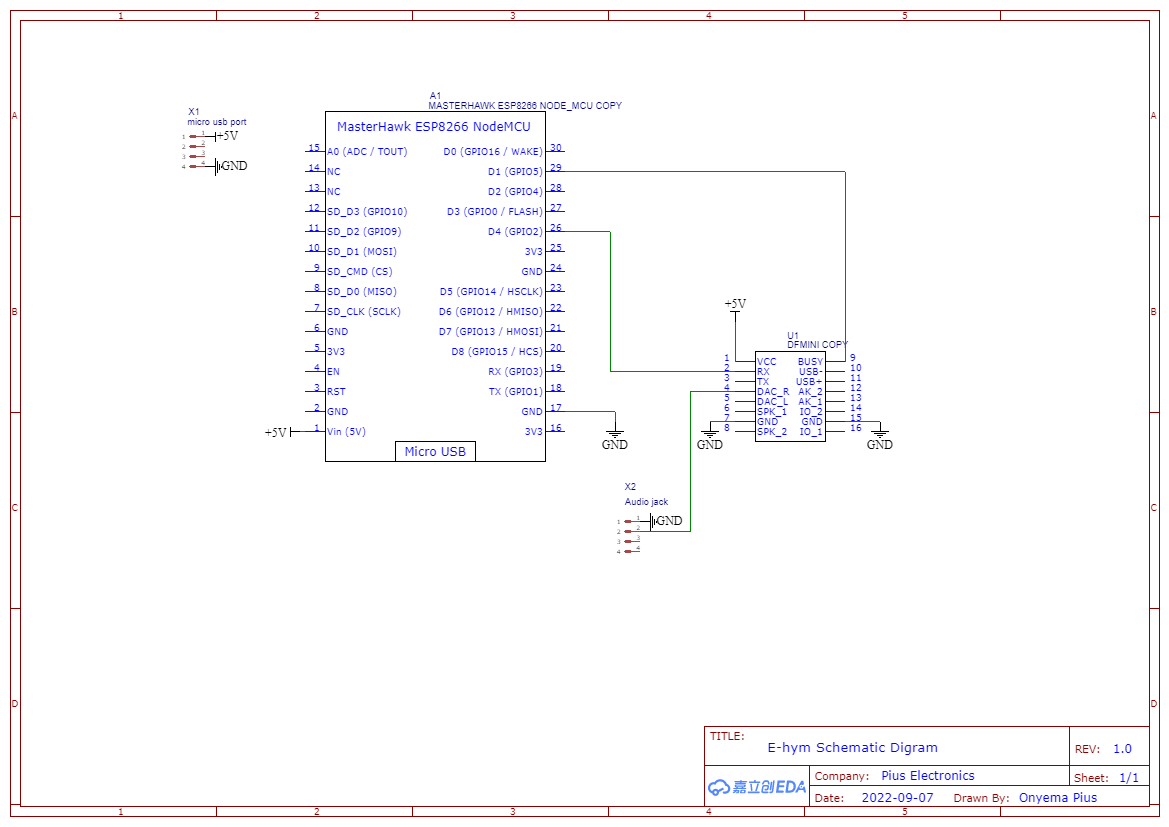
Task: Select the Micro USB label on the NodeMCU
Action: pos(435,451)
